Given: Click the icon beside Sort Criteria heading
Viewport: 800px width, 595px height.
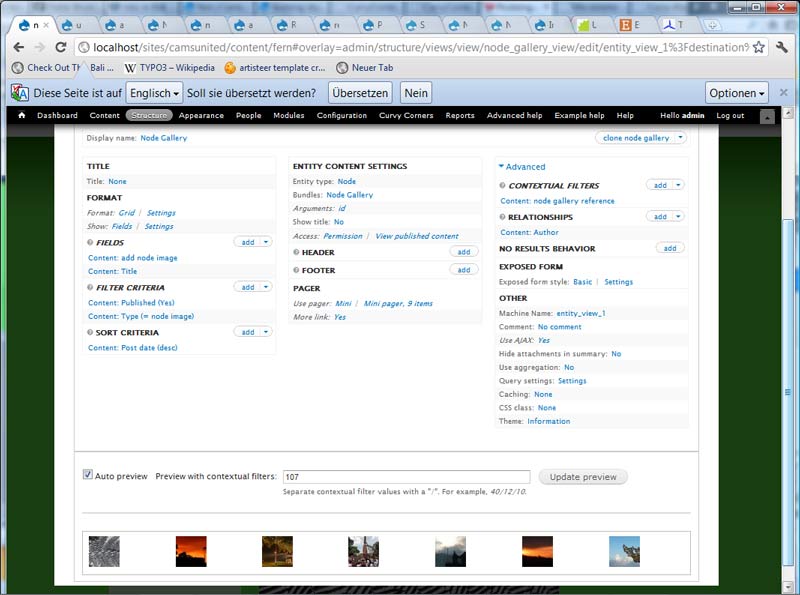Looking at the screenshot, I should 91,333.
